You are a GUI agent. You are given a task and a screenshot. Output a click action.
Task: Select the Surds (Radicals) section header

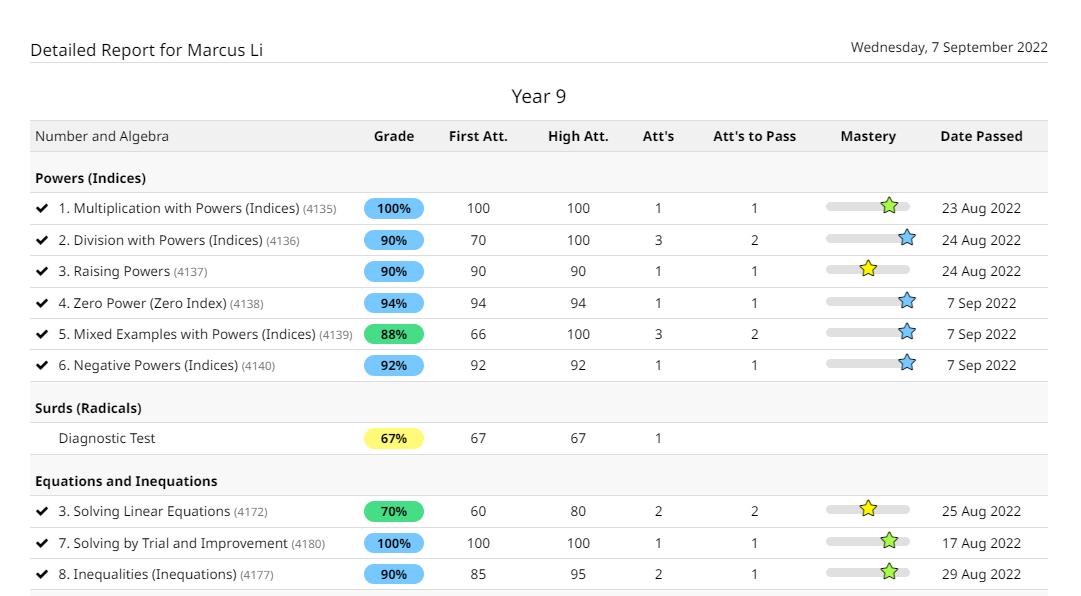(88, 408)
